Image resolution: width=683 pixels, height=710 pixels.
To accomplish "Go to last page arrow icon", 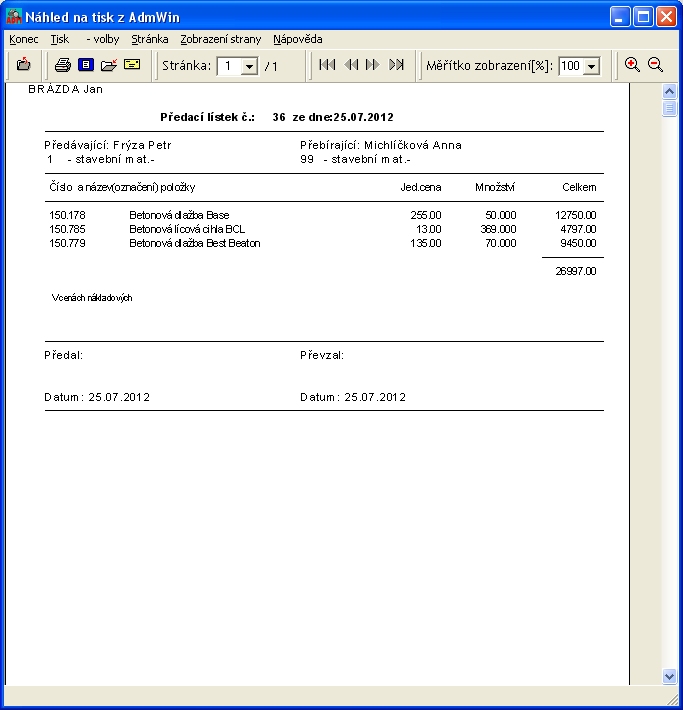I will [396, 65].
